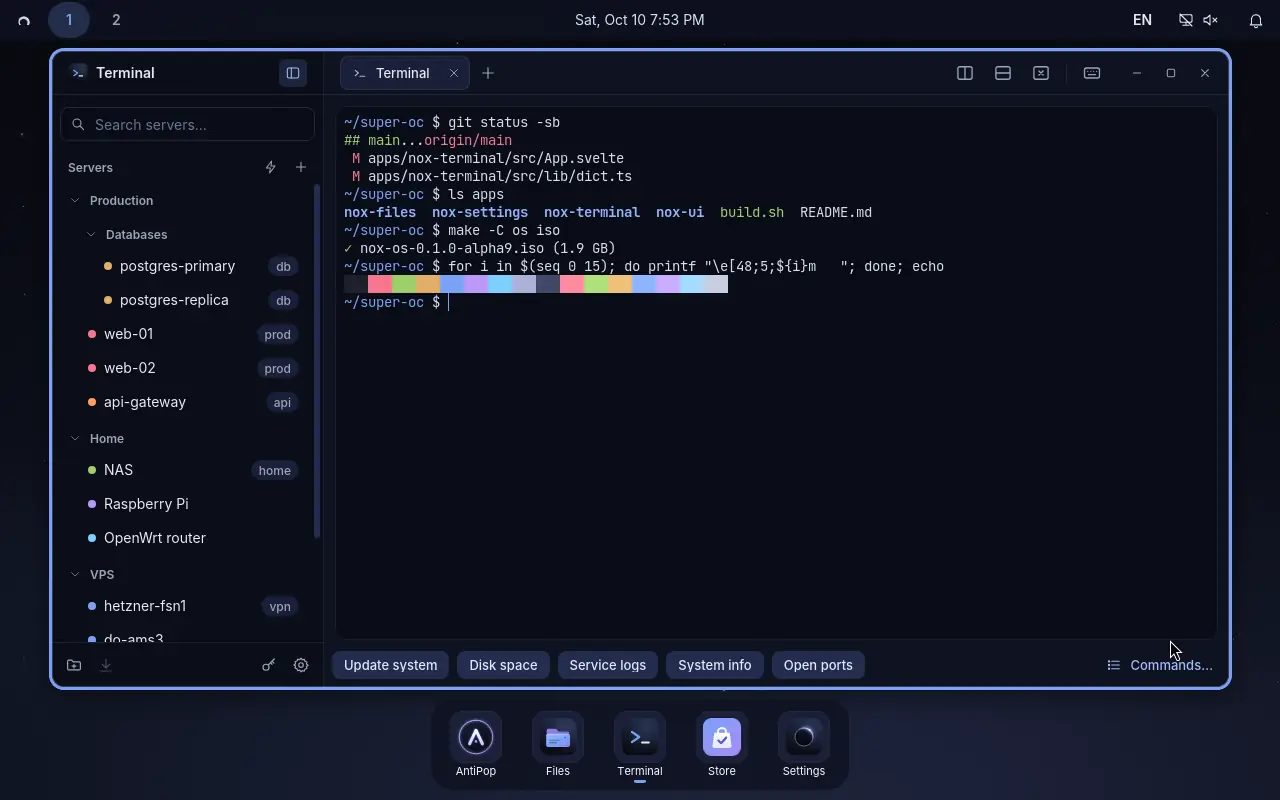Open the Commands... list

click(1160, 665)
